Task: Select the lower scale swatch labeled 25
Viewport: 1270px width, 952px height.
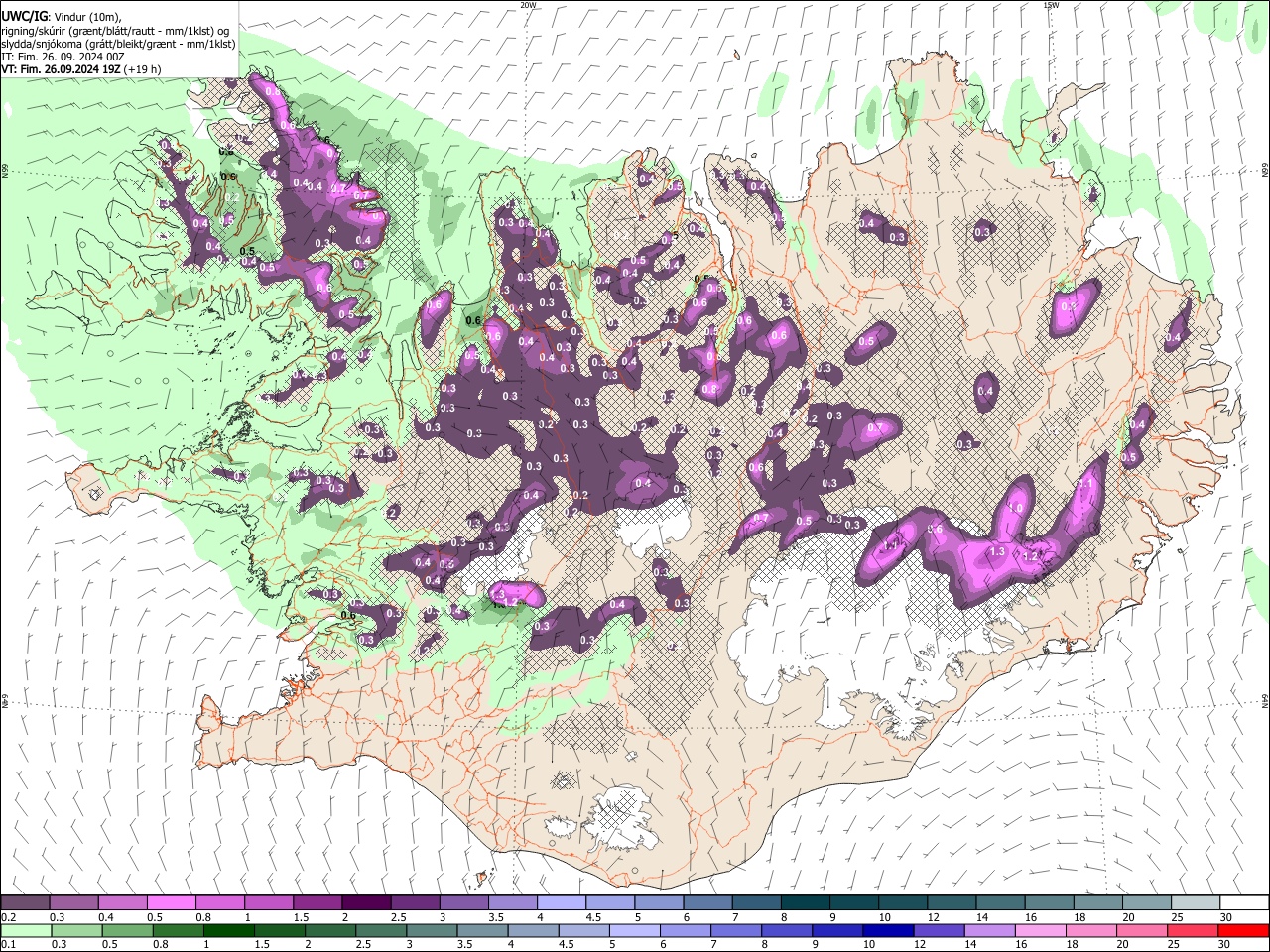Action: coord(1191,930)
